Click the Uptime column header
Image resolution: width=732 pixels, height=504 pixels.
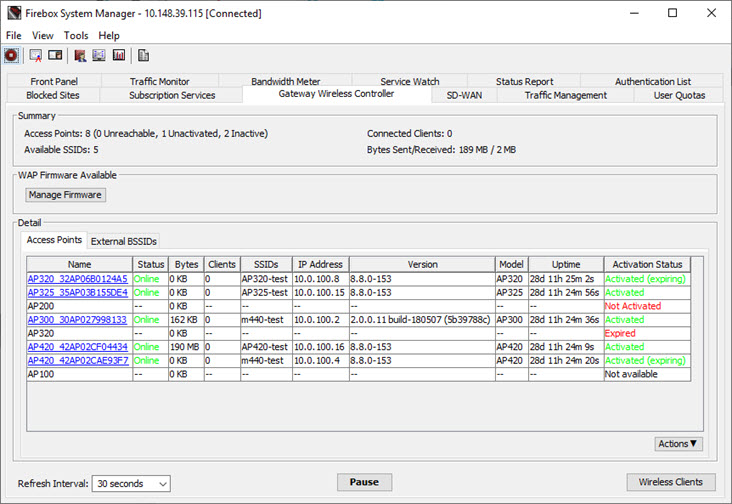[x=565, y=265]
